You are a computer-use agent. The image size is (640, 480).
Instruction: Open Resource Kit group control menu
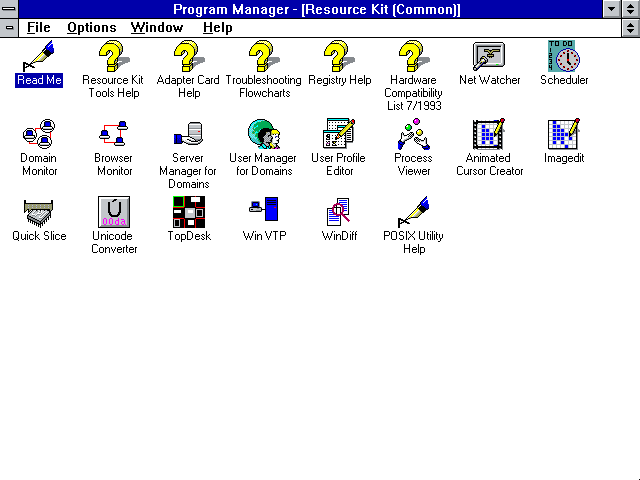(10, 28)
